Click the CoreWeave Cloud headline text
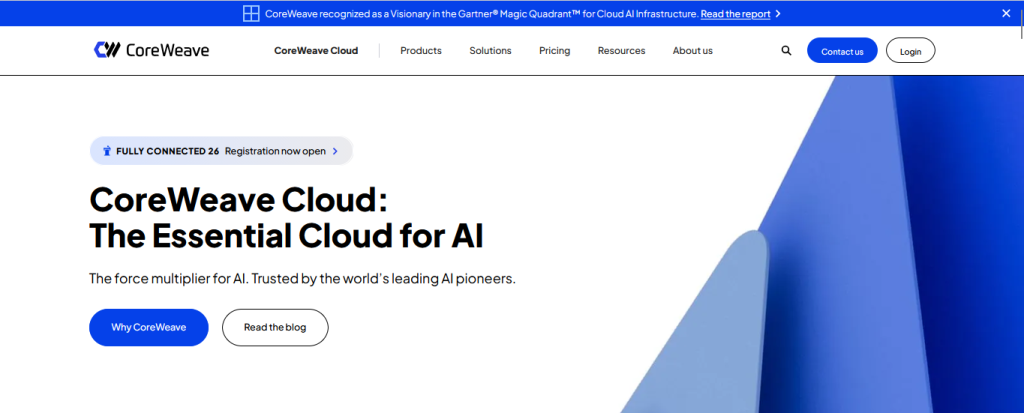The height and width of the screenshot is (413, 1024). coord(287,218)
